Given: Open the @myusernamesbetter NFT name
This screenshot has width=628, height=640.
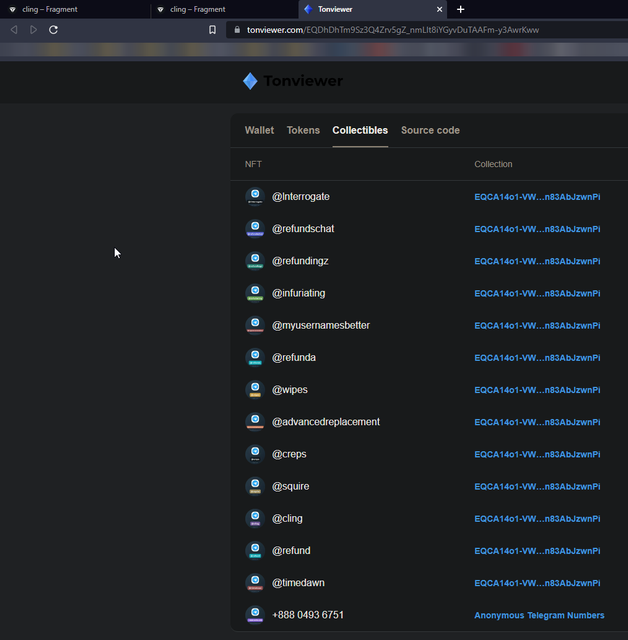Looking at the screenshot, I should [x=321, y=325].
